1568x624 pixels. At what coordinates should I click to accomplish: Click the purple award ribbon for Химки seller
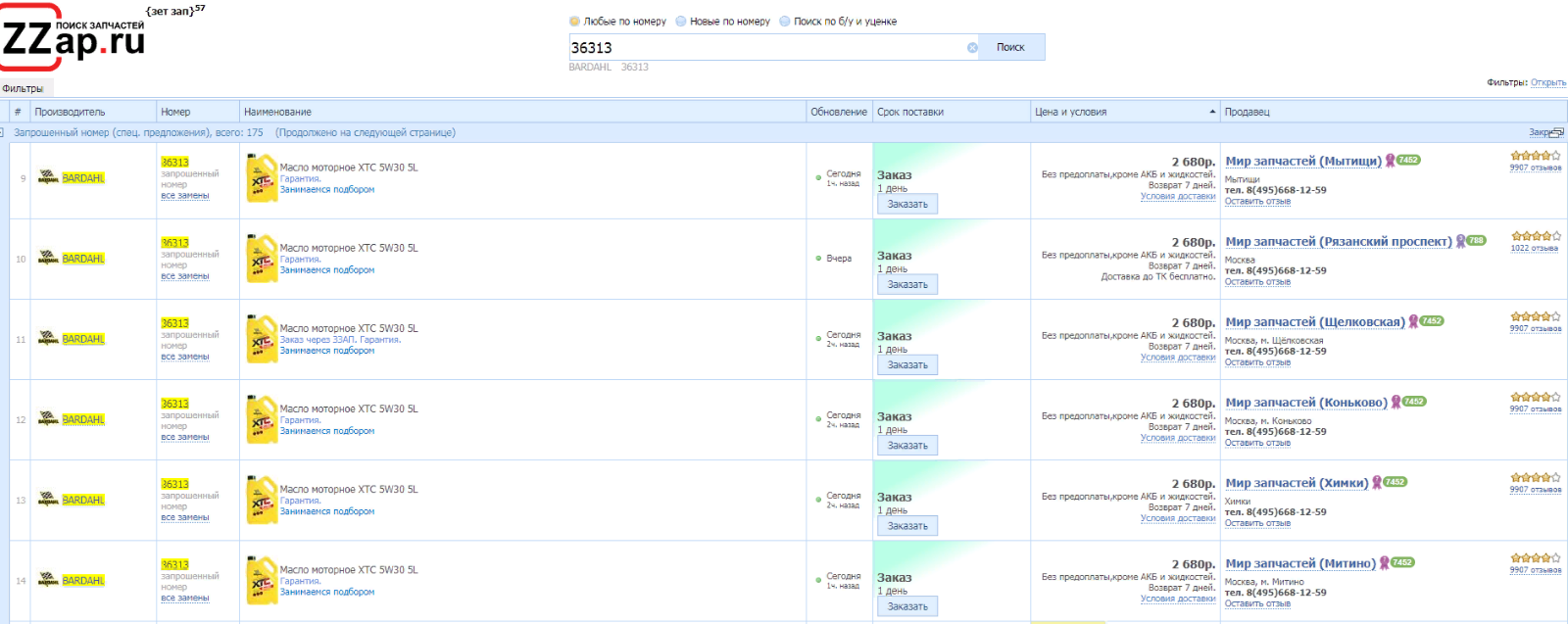click(1377, 482)
